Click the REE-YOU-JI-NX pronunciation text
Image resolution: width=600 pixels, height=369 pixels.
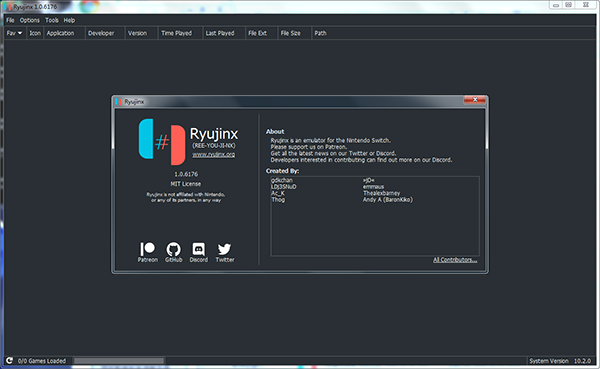[214, 146]
